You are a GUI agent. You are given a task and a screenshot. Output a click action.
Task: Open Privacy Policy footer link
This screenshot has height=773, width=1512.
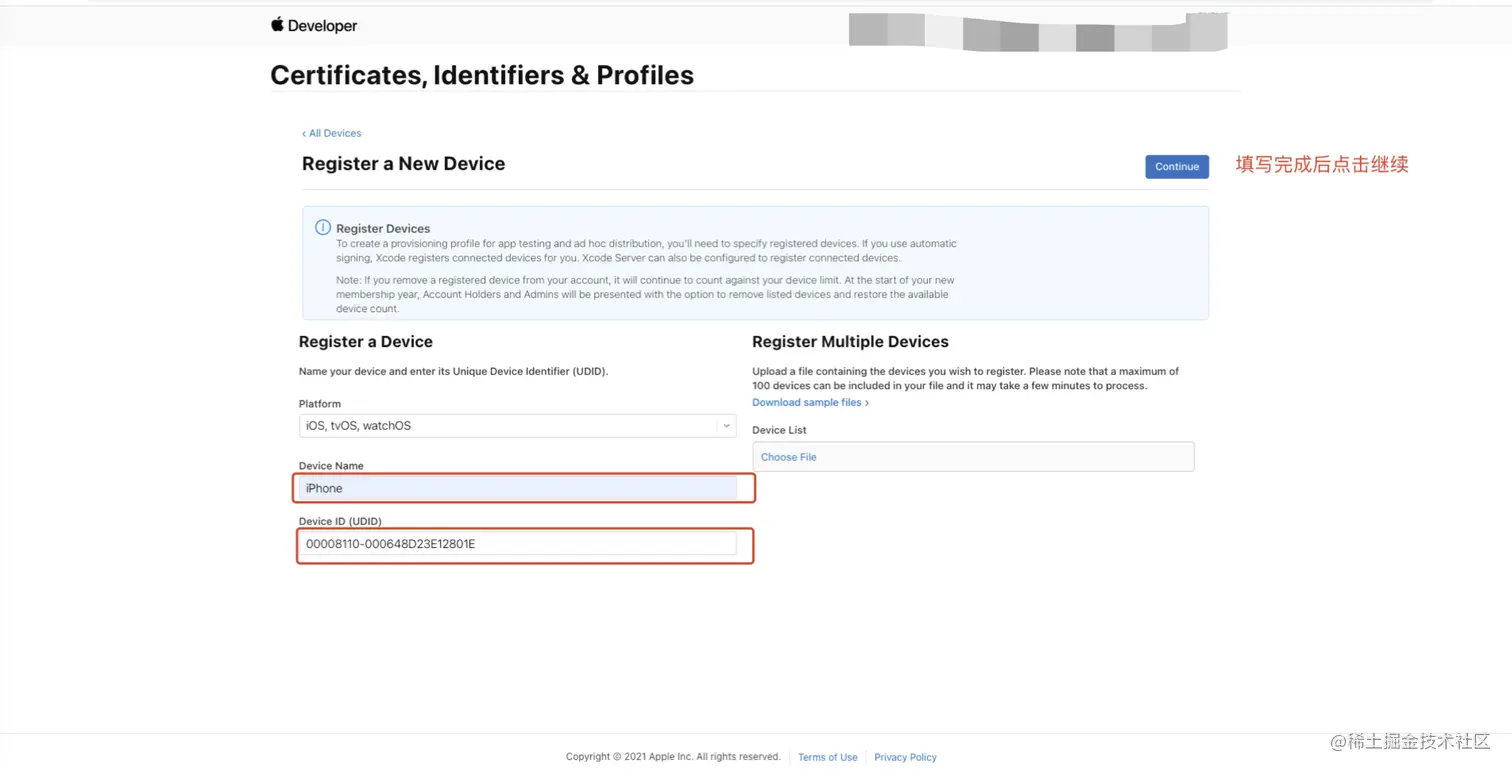[x=905, y=758]
